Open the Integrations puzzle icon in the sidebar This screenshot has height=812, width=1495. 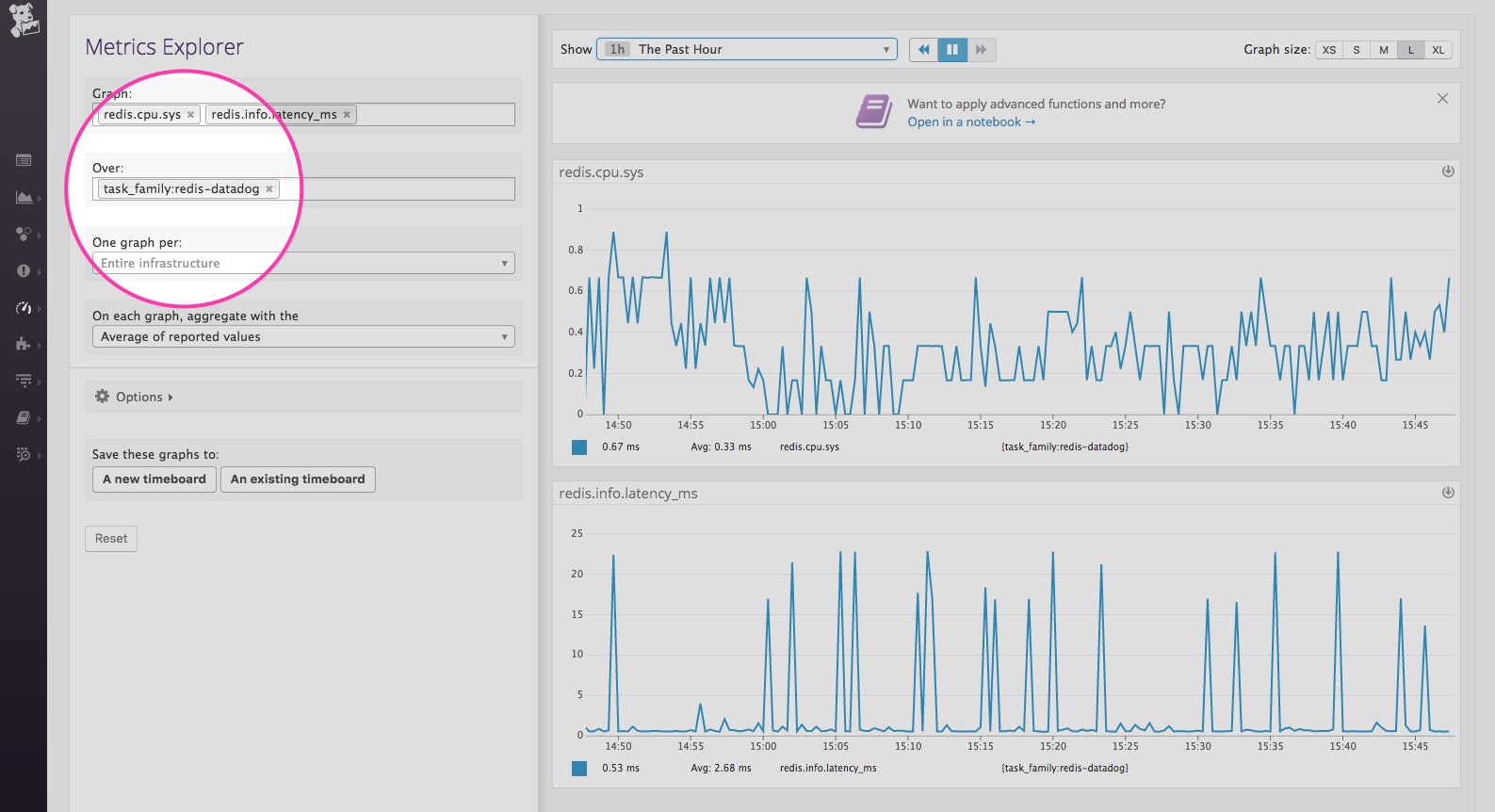tap(24, 344)
